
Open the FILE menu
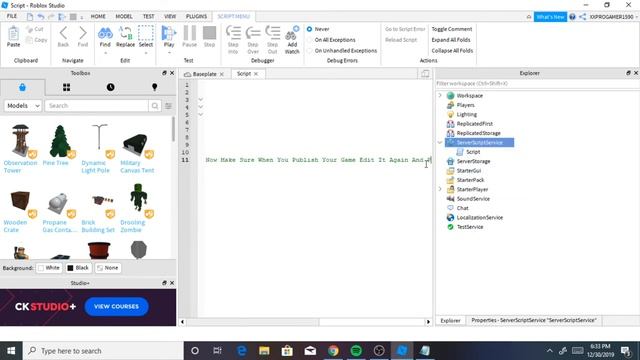click(12, 16)
